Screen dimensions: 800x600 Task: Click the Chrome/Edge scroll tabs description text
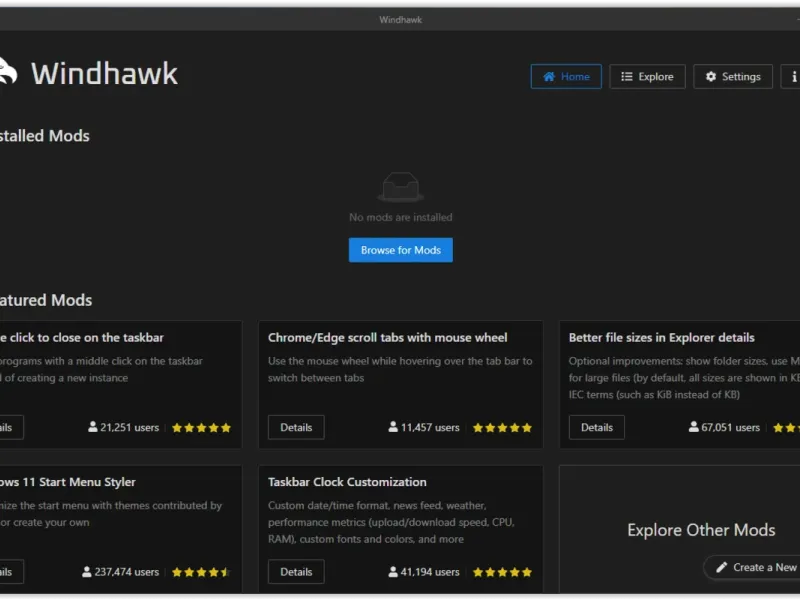pyautogui.click(x=400, y=369)
